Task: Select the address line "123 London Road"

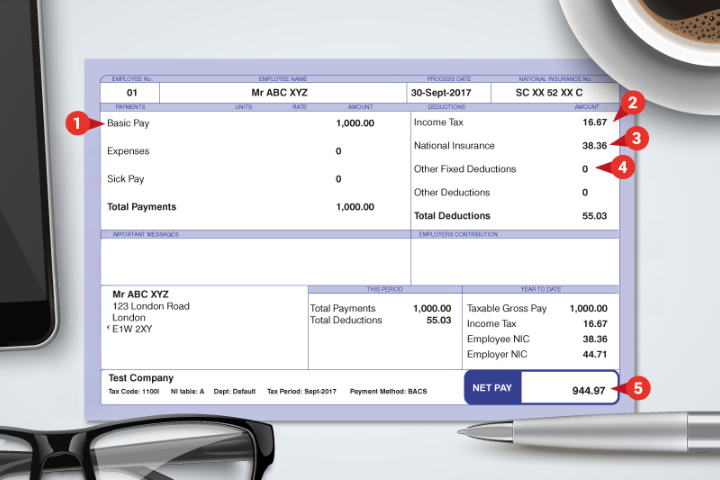Action: [x=151, y=306]
